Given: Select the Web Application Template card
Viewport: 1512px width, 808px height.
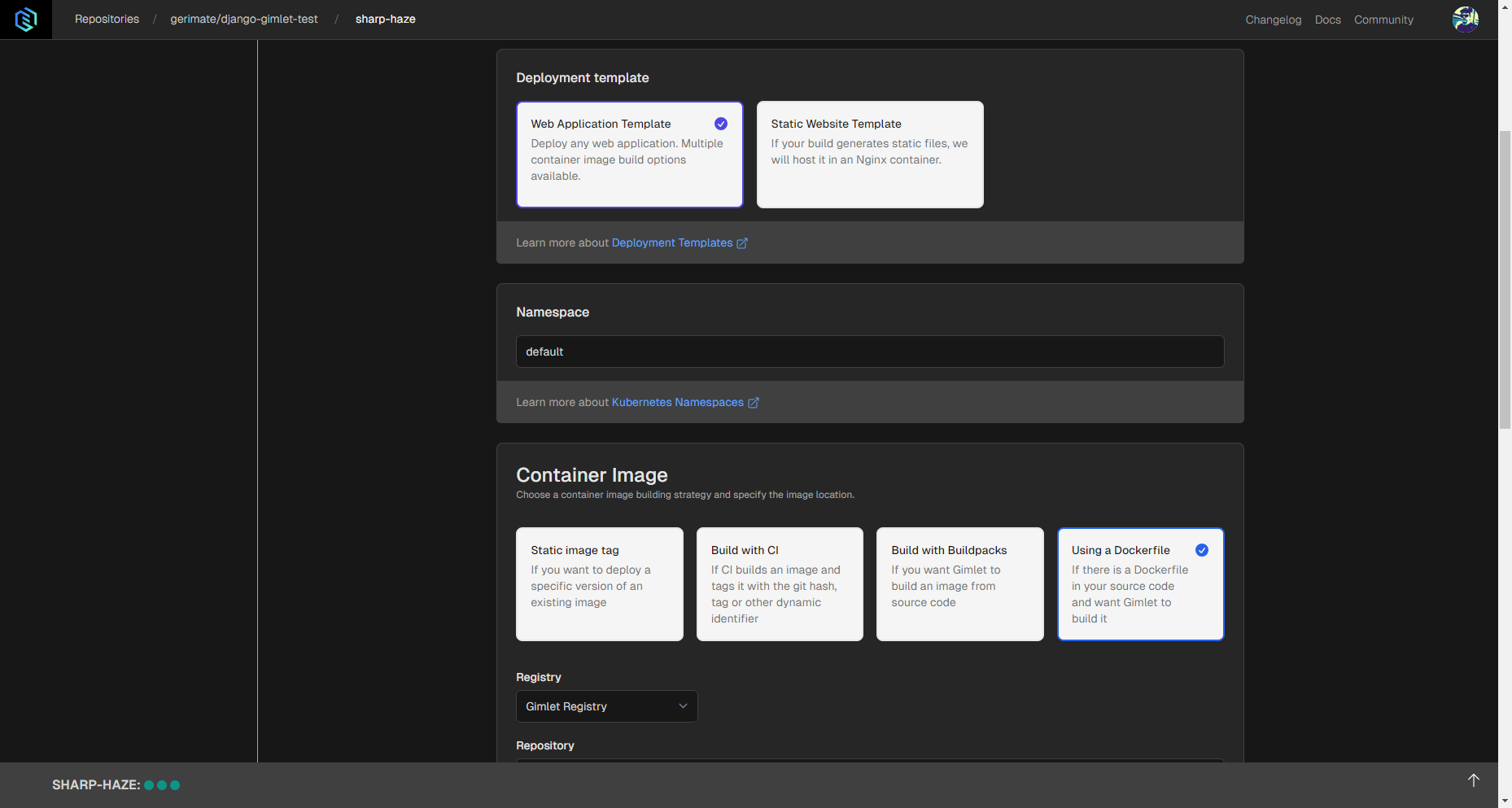Looking at the screenshot, I should click(x=630, y=155).
